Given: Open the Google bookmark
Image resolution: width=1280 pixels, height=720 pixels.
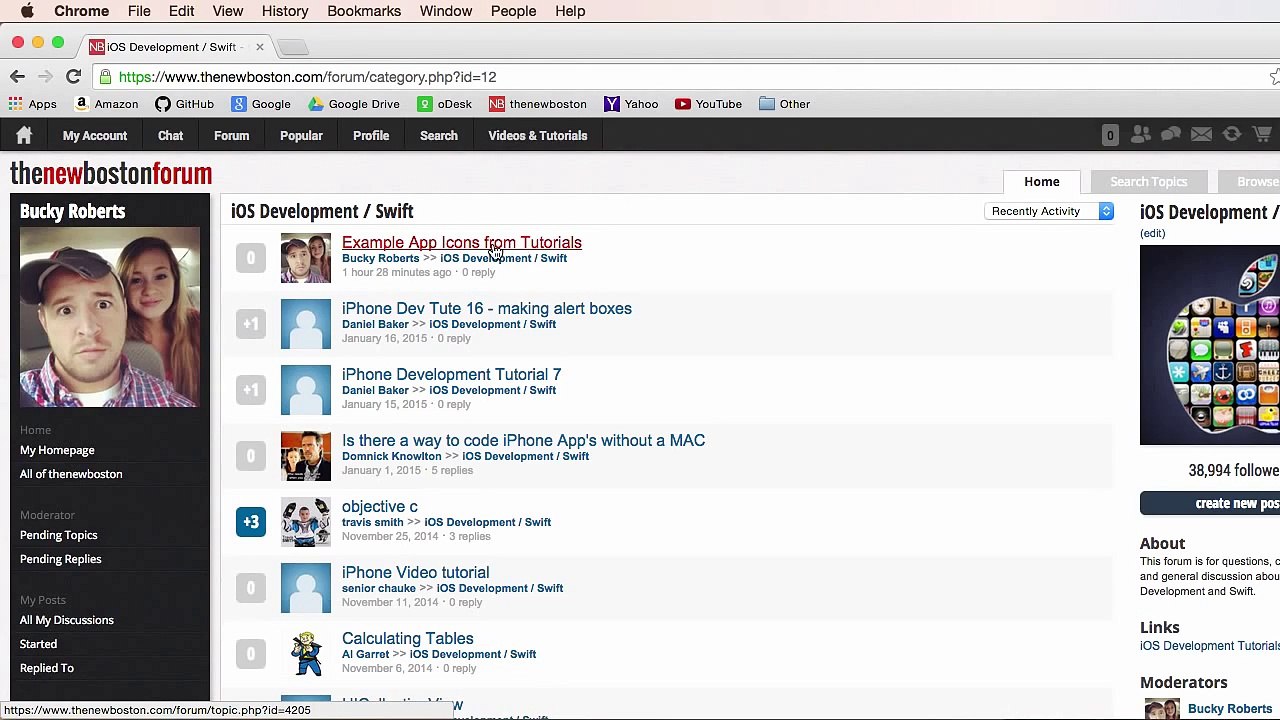Looking at the screenshot, I should click(x=261, y=104).
